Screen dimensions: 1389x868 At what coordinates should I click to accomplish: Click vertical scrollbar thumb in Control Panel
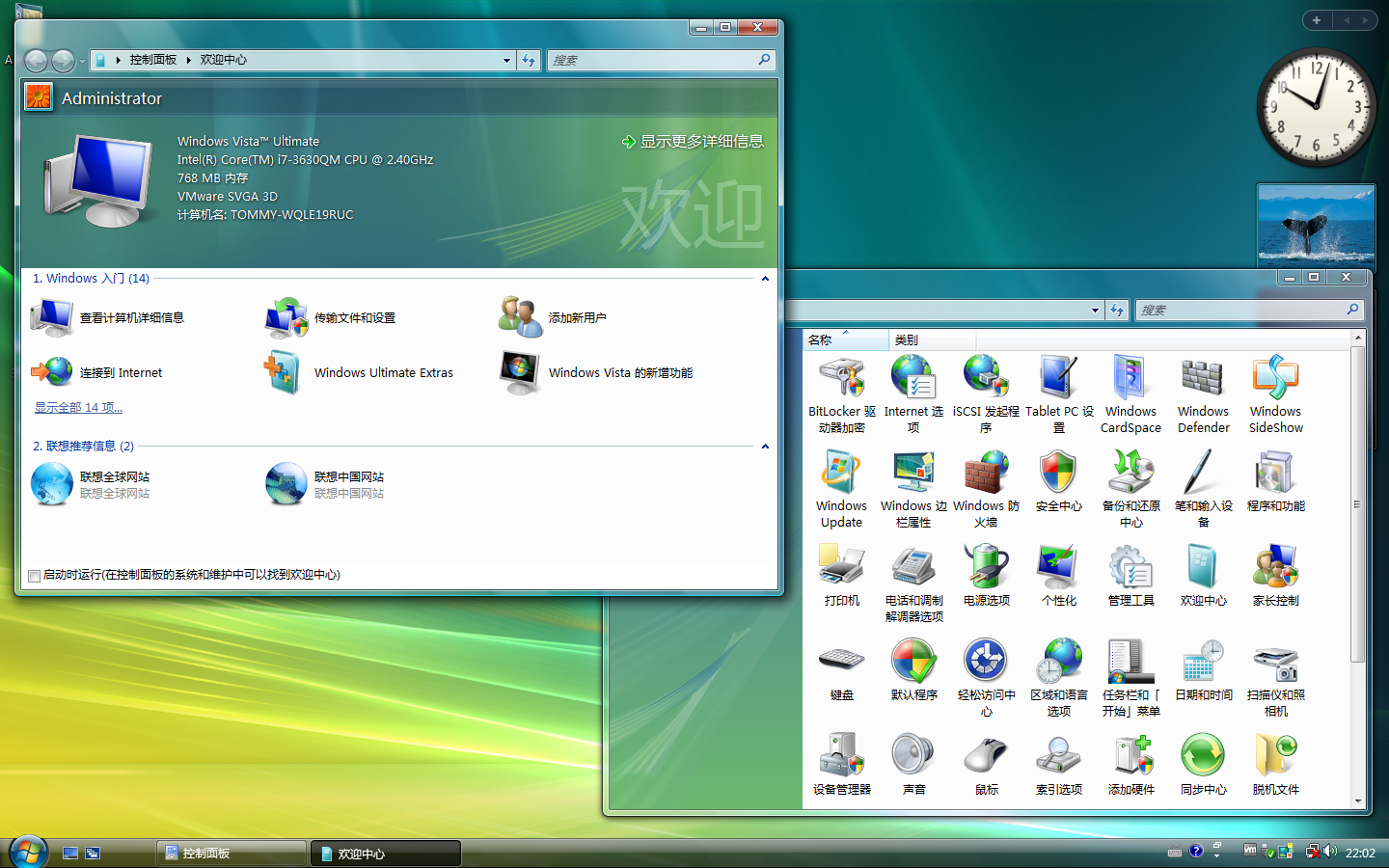(1357, 504)
